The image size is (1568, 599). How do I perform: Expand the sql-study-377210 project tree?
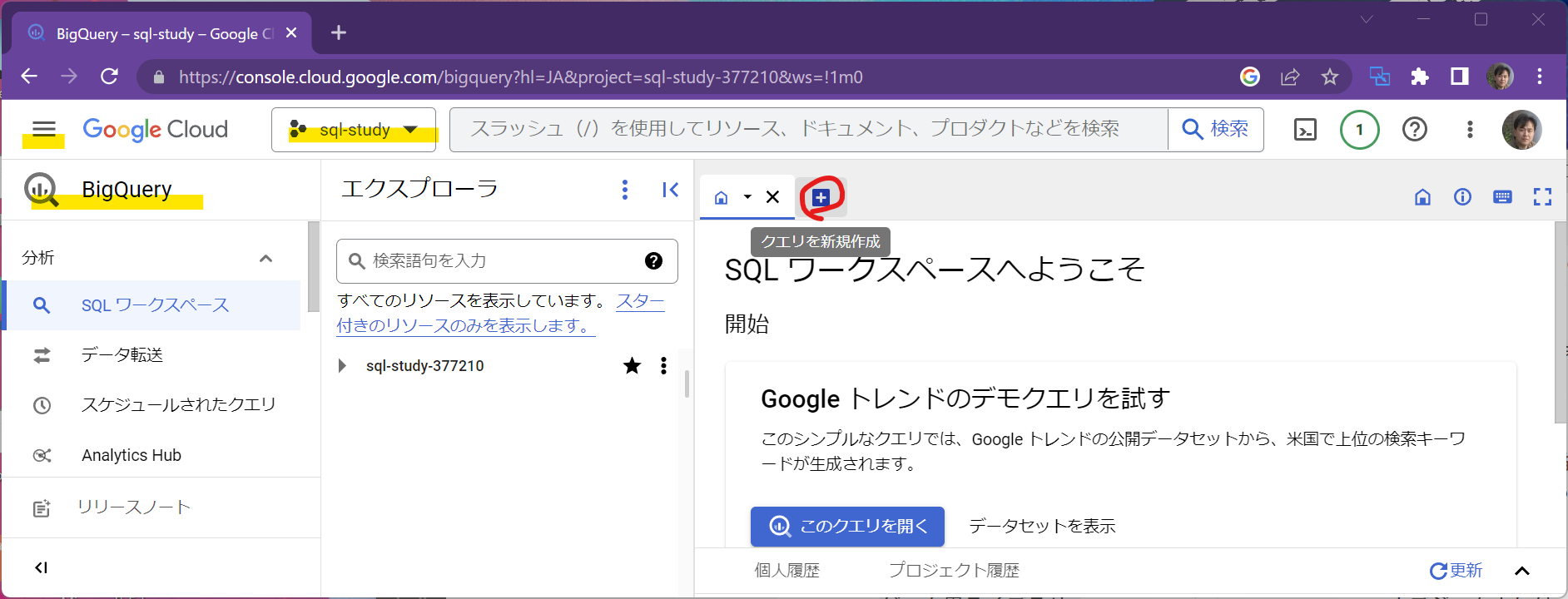point(342,366)
